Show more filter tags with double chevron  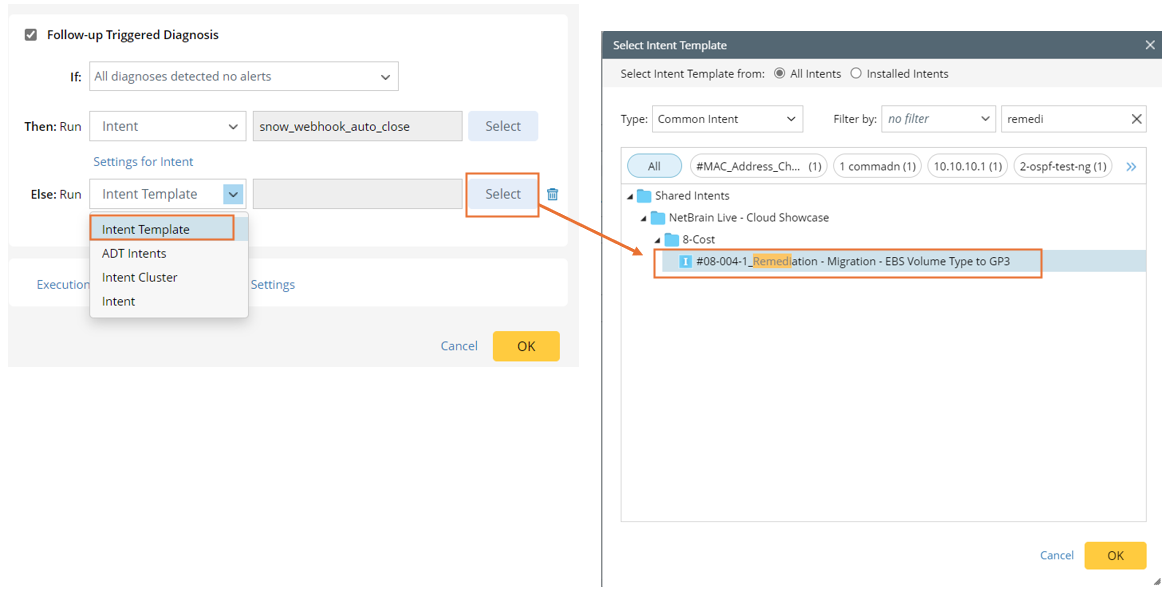coord(1131,167)
